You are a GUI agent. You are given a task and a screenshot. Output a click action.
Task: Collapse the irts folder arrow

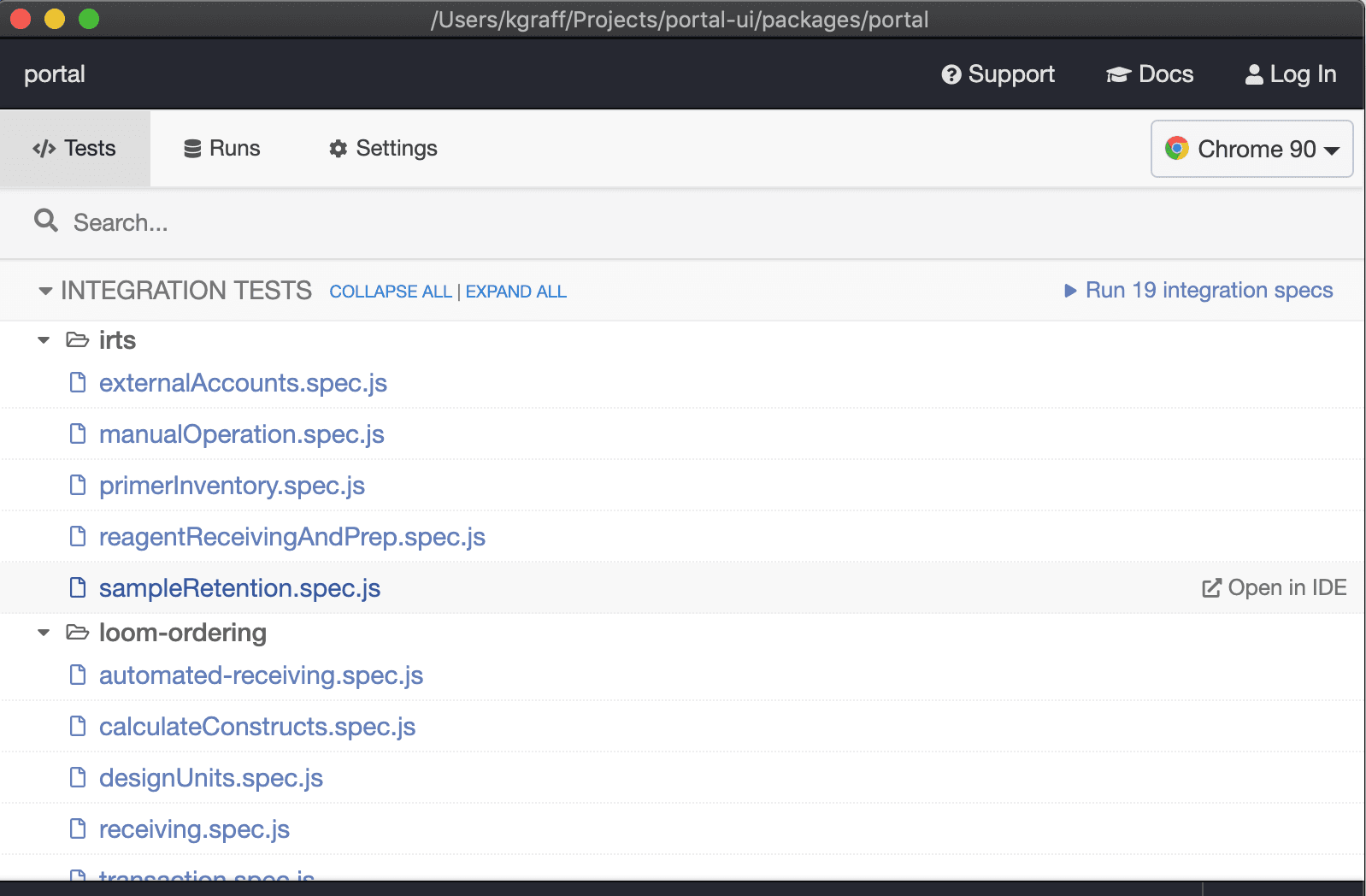pyautogui.click(x=44, y=340)
